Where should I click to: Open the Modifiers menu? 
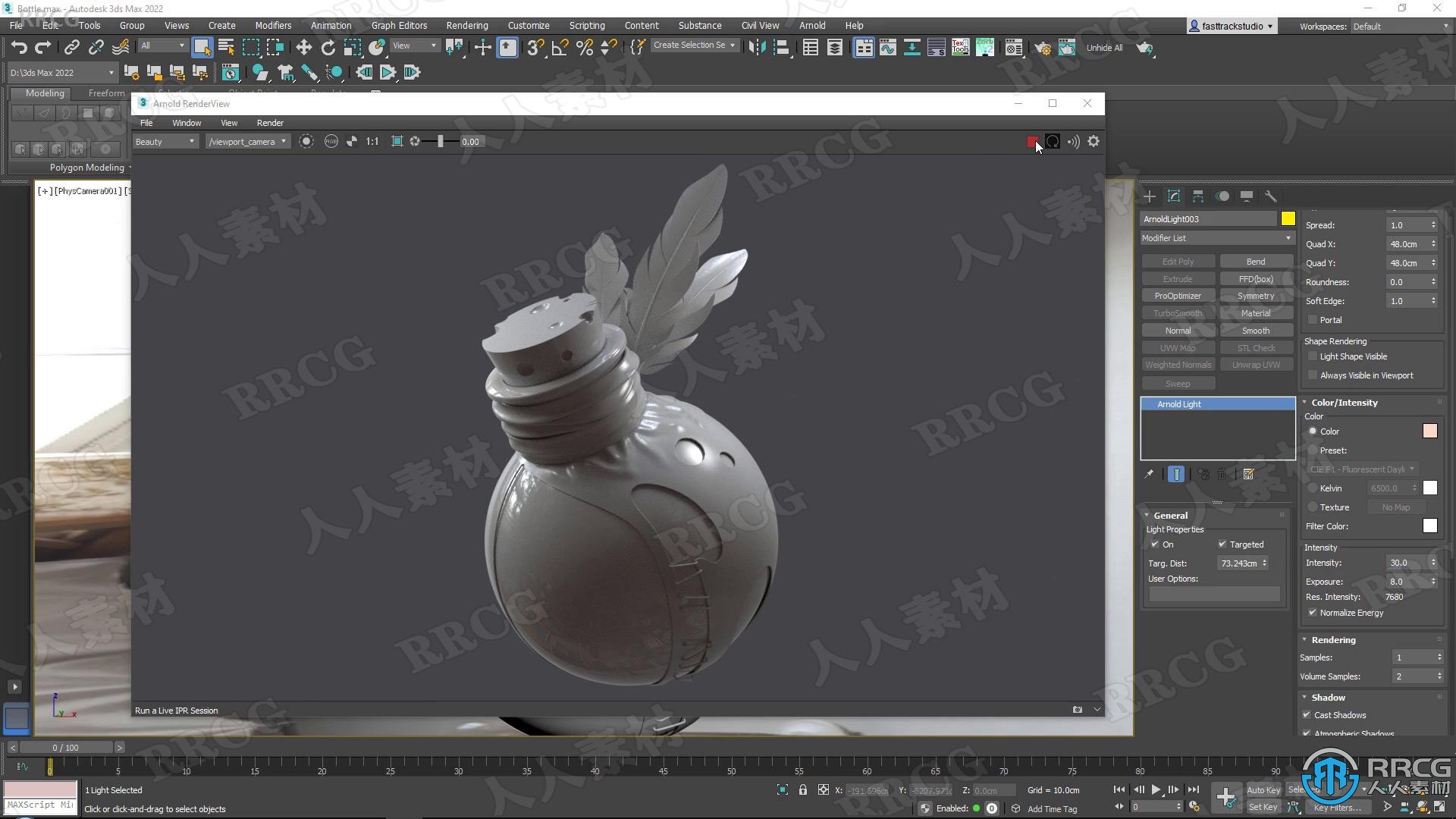coord(273,25)
